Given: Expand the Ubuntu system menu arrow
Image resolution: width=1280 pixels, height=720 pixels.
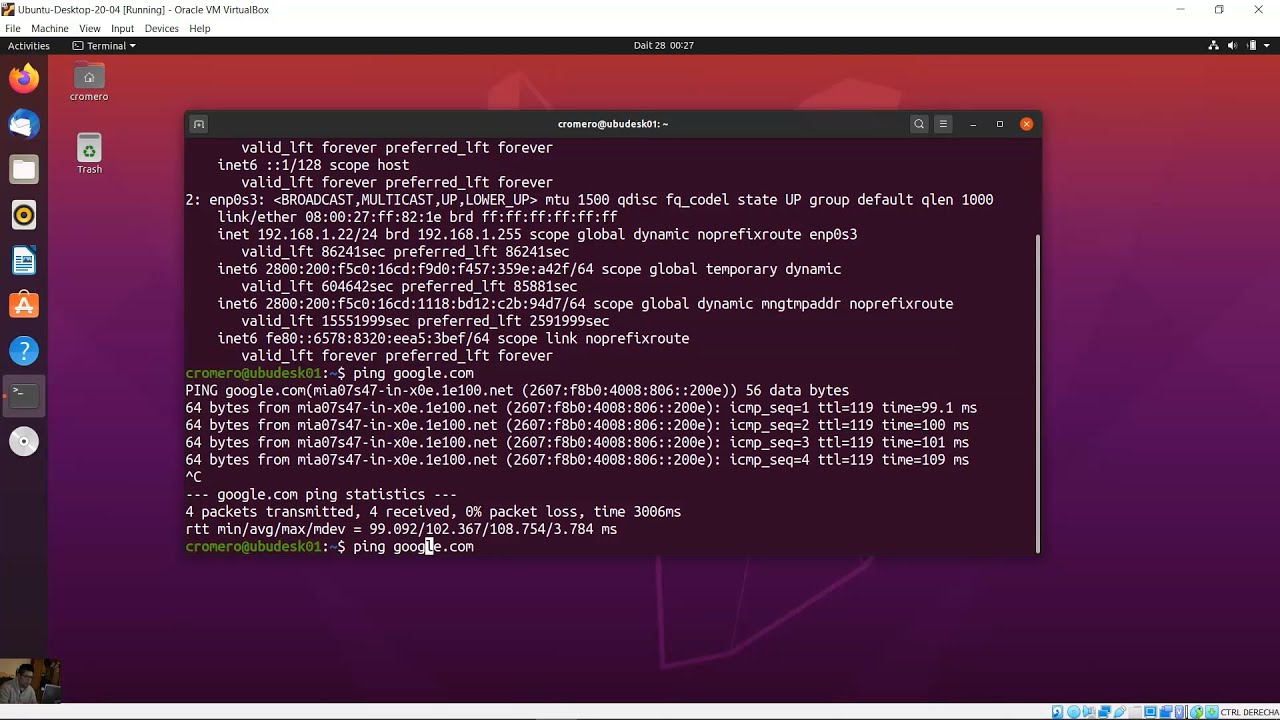Looking at the screenshot, I should point(1268,45).
